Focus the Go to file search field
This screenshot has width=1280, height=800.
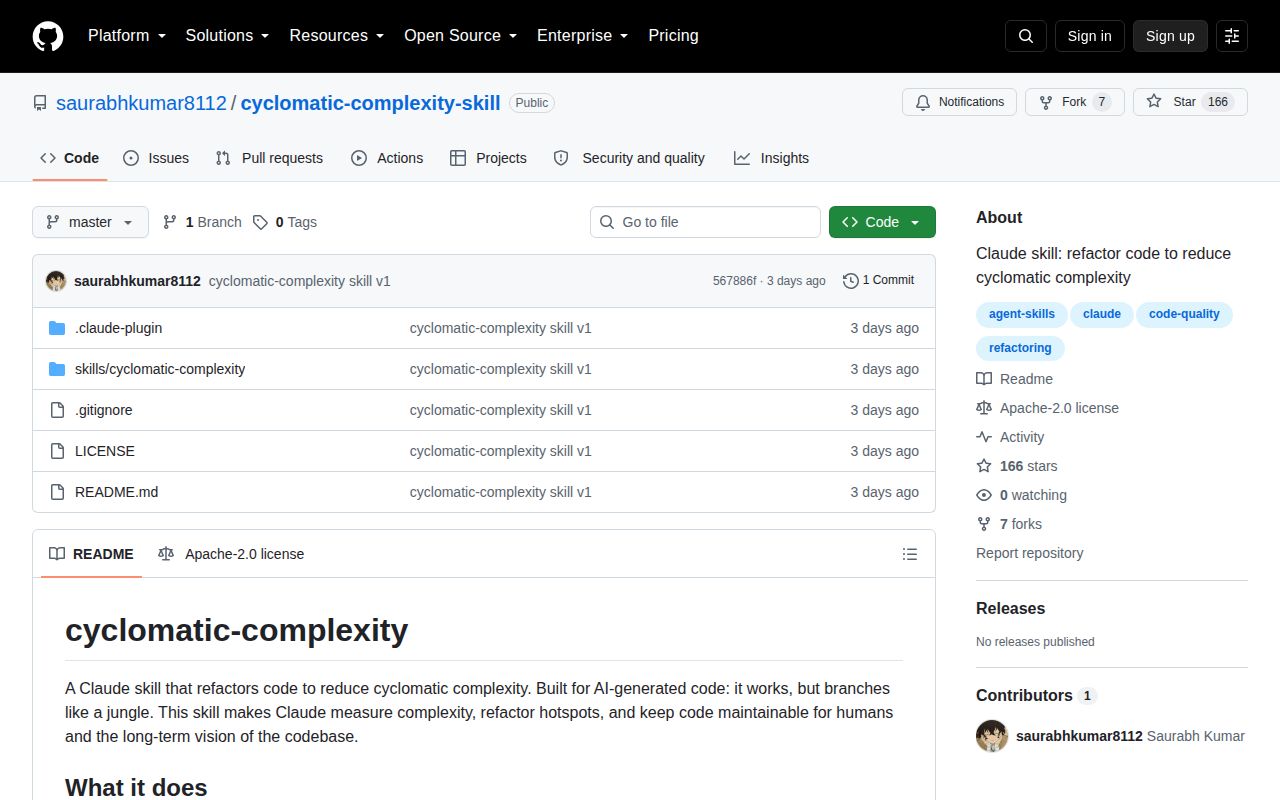(x=705, y=222)
